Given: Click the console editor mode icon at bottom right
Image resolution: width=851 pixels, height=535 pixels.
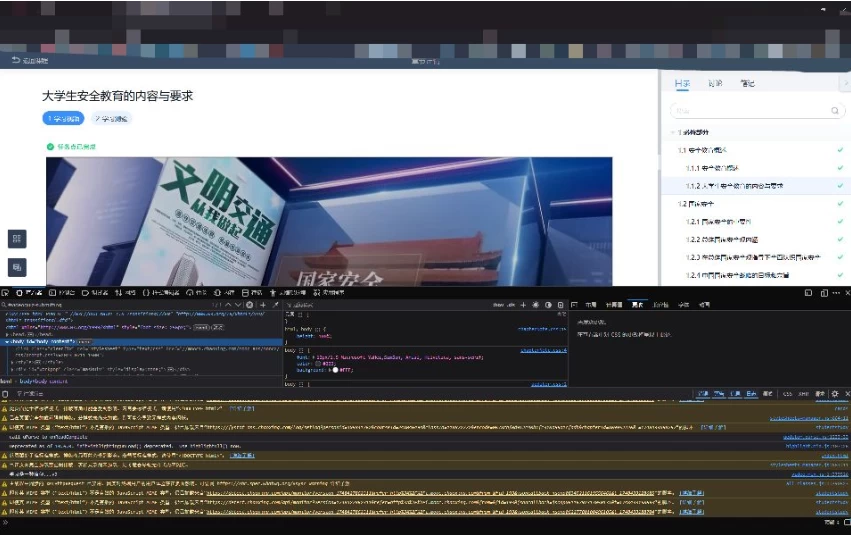Looking at the screenshot, I should coord(847,522).
